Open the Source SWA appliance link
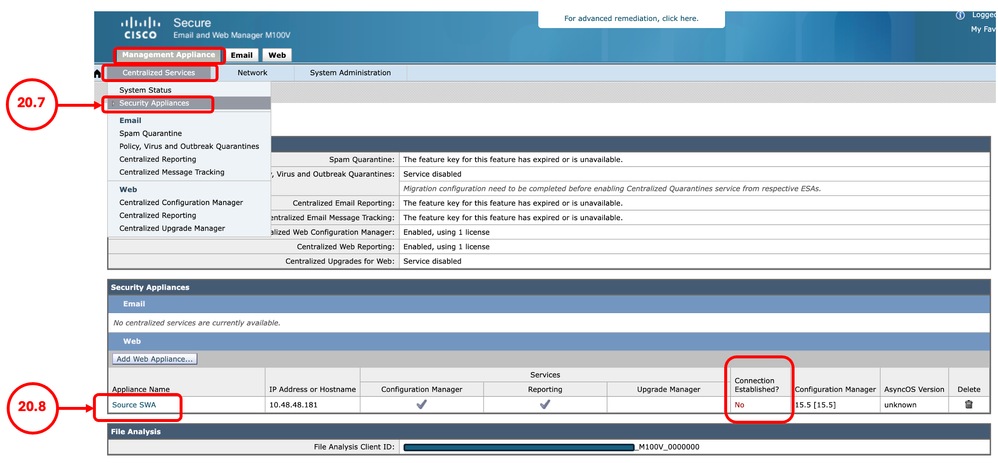 click(x=133, y=404)
